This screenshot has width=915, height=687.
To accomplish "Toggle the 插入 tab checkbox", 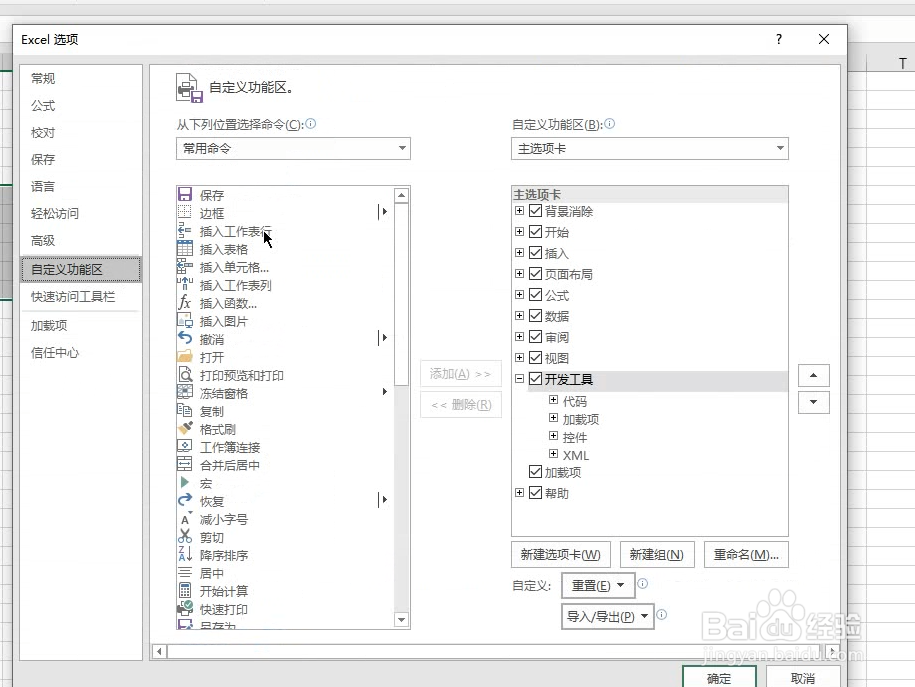I will [x=535, y=253].
